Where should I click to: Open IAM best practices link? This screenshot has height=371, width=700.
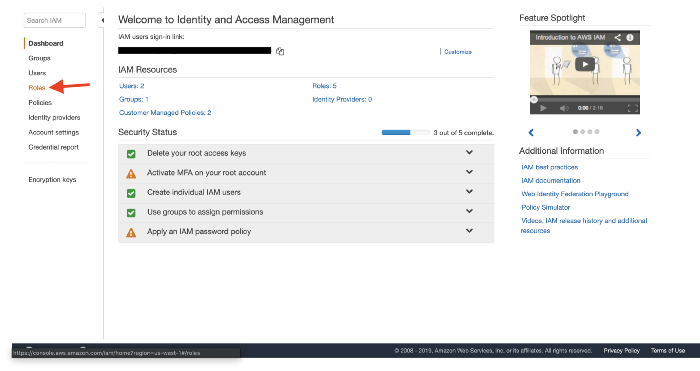coord(550,167)
